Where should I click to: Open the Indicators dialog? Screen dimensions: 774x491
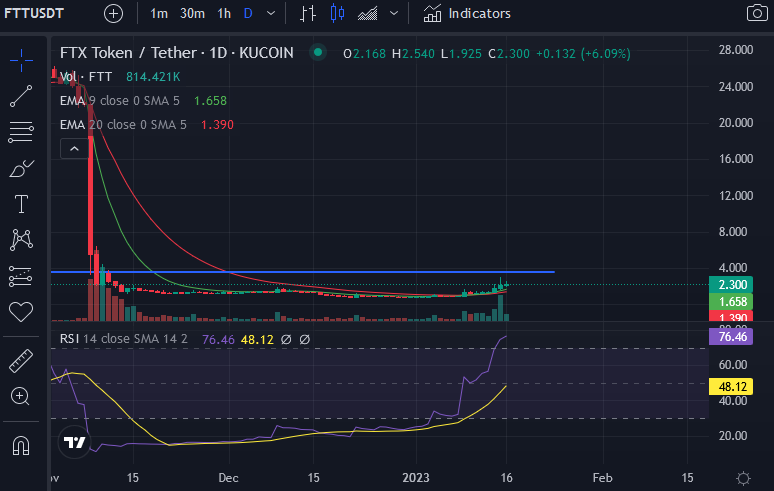466,14
